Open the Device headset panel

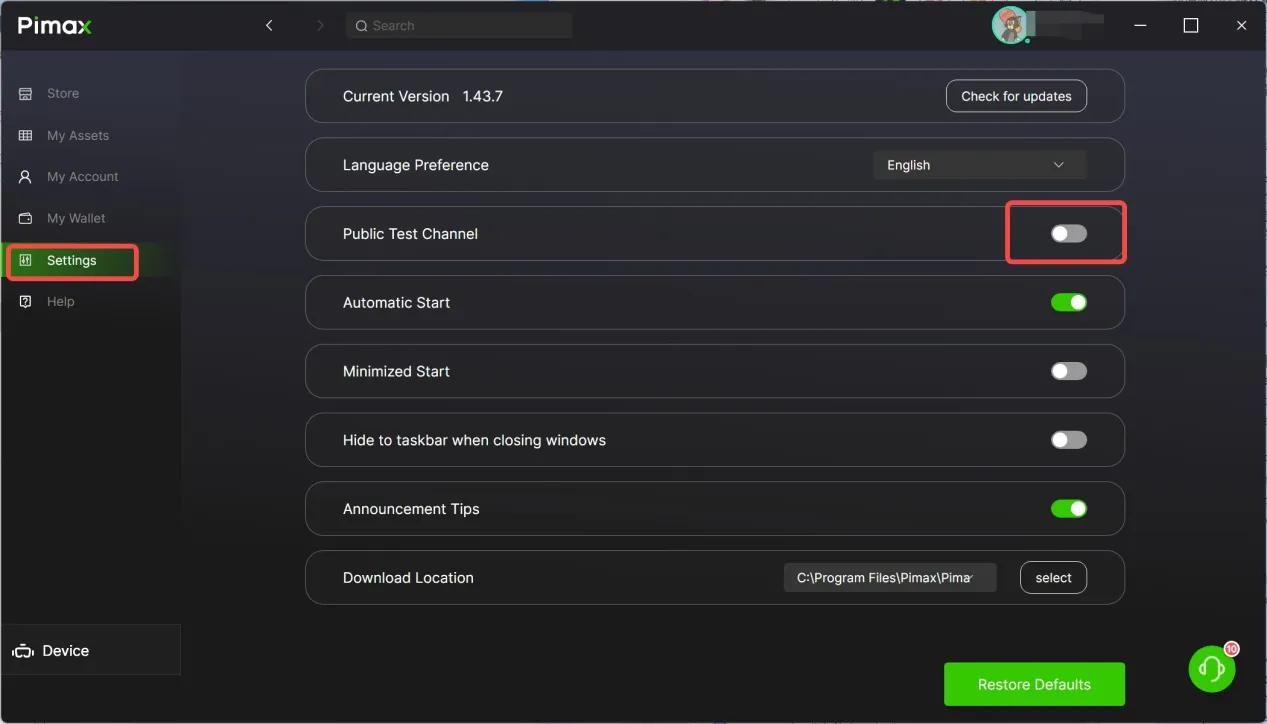pos(52,651)
